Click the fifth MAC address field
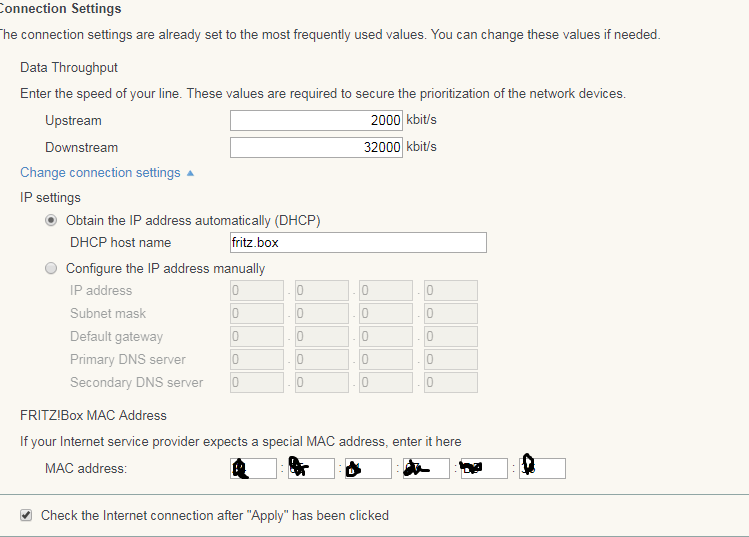 [x=484, y=468]
